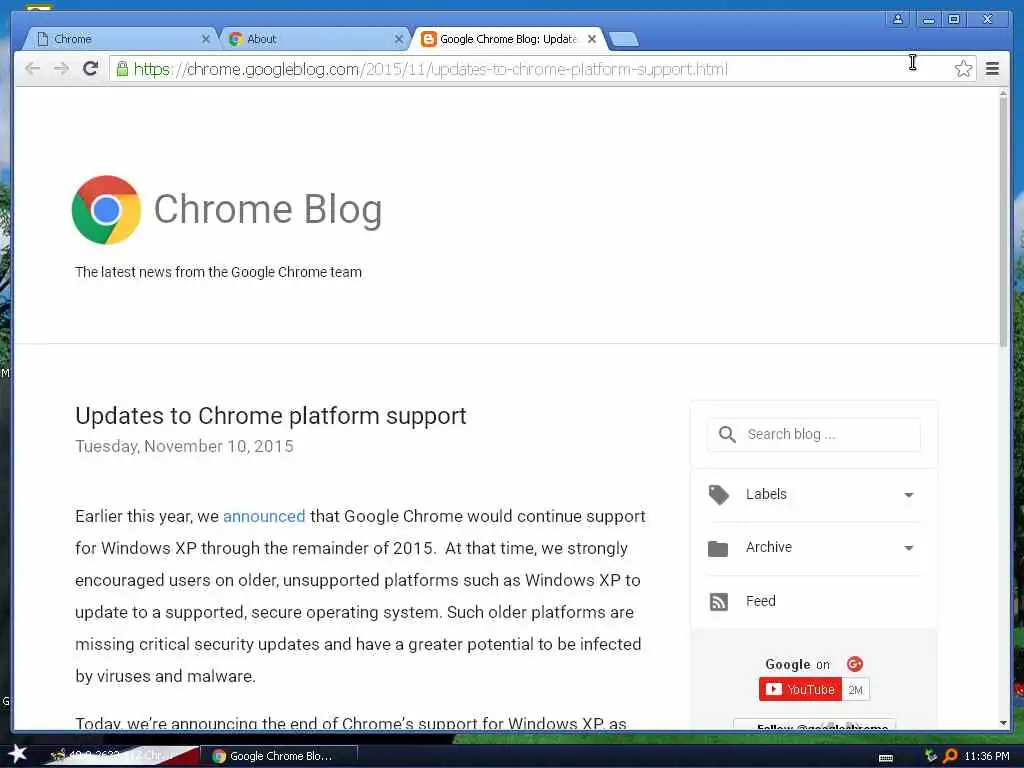
Task: Go forward with the forward arrow
Action: pos(61,69)
